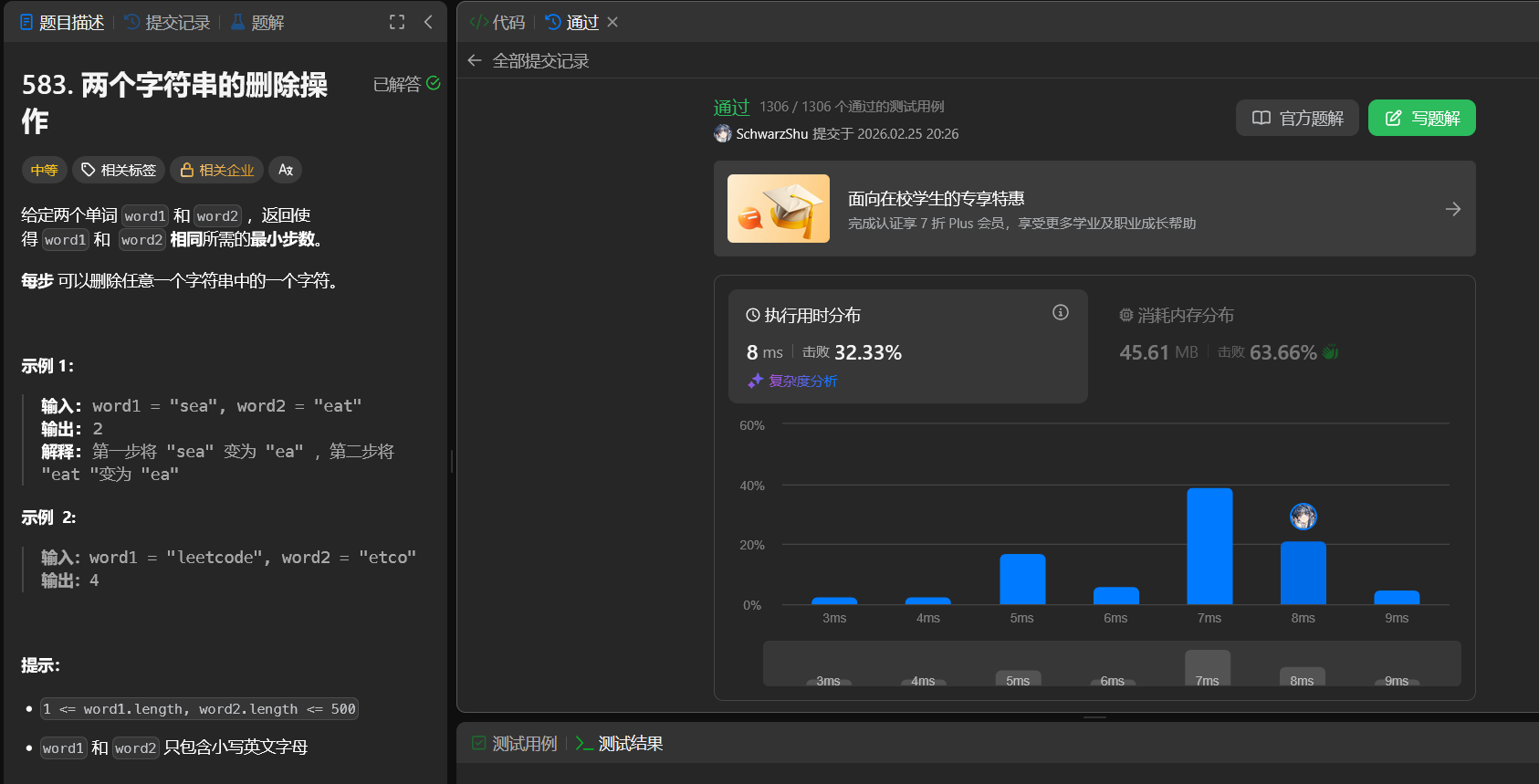Click the 7ms bar in the runtime chart
Viewport: 1539px width, 784px height.
(x=1209, y=546)
